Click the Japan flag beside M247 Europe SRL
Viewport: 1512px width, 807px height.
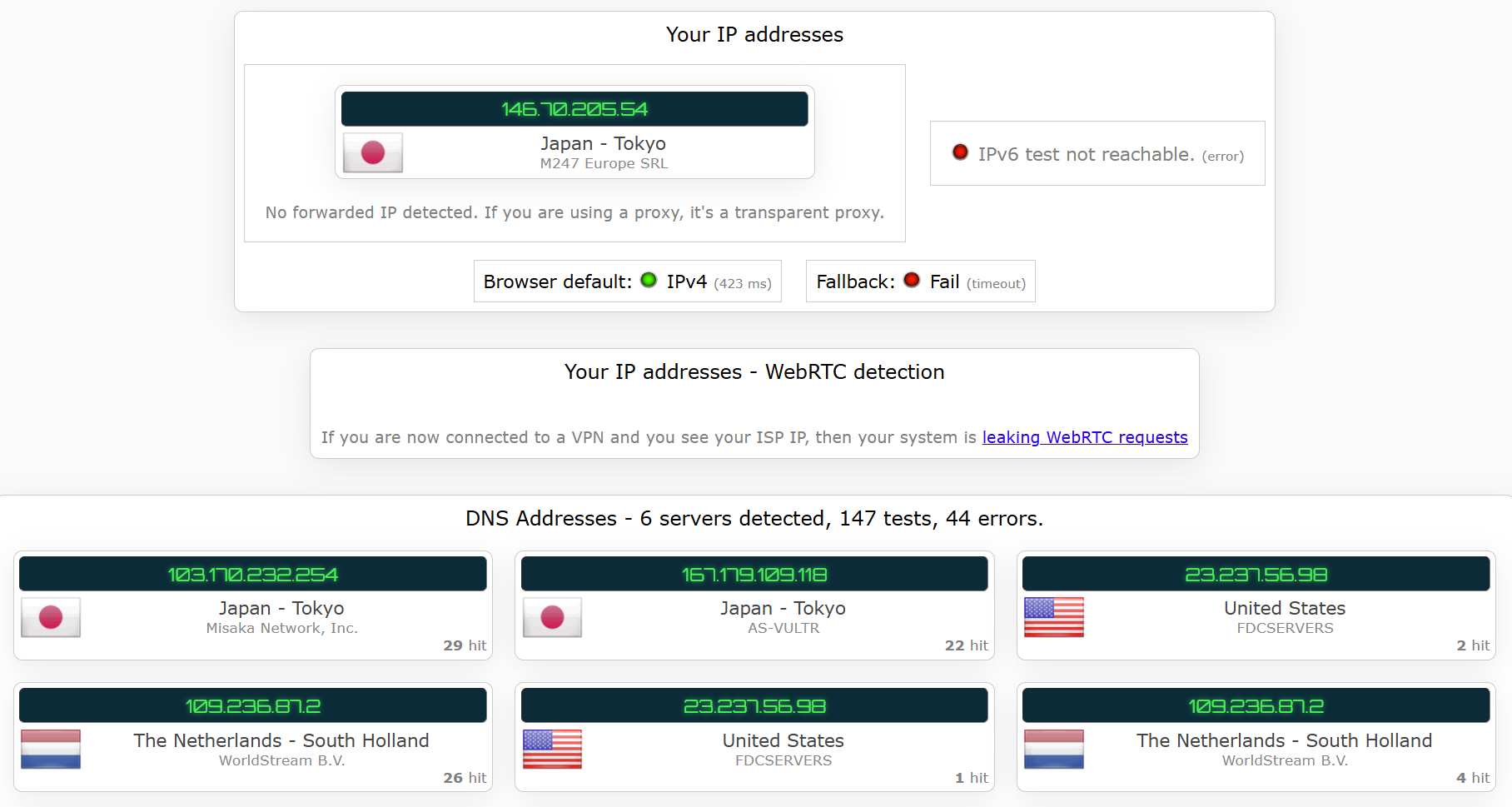coord(373,152)
